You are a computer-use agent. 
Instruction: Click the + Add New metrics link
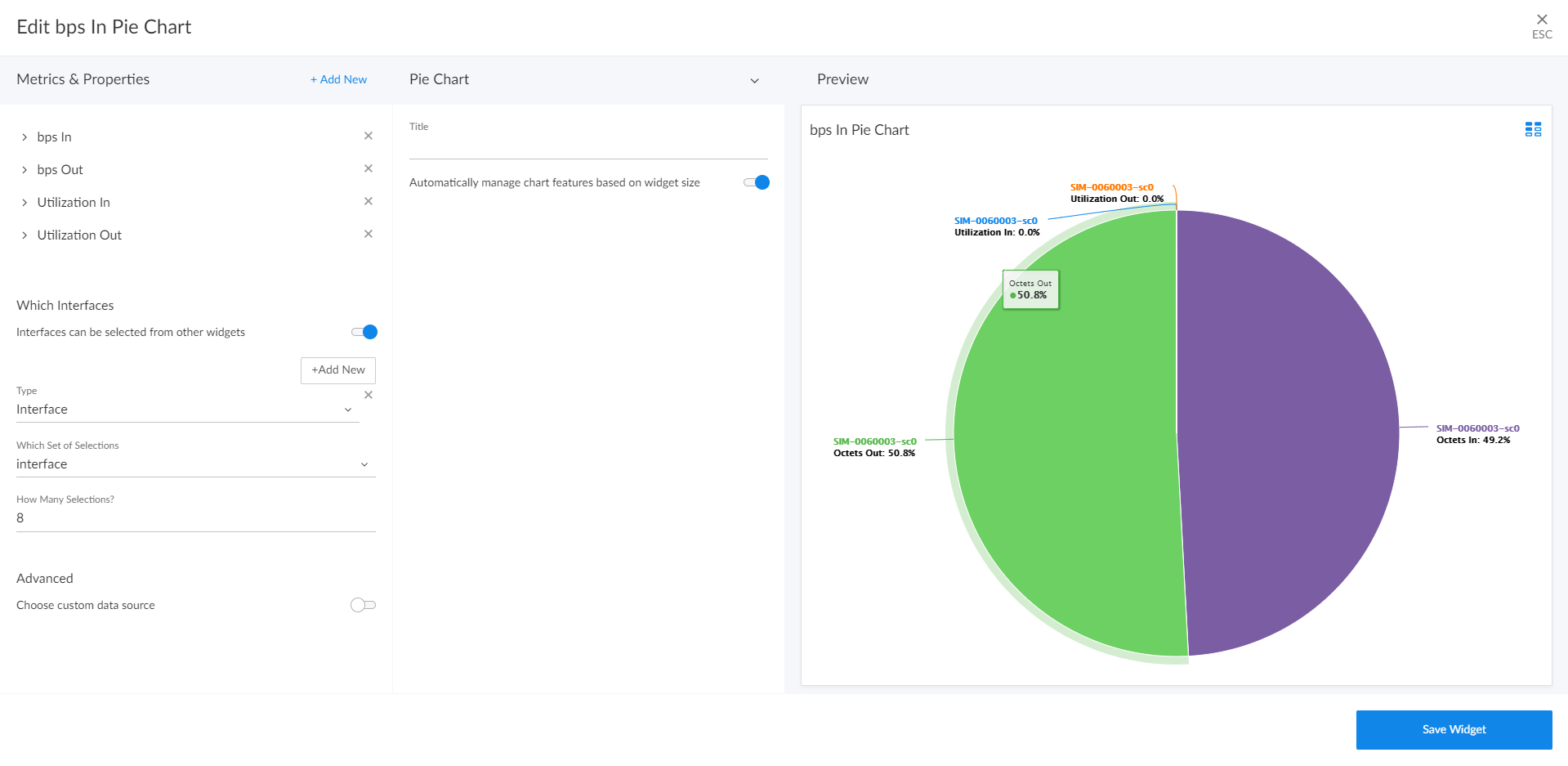click(x=338, y=79)
